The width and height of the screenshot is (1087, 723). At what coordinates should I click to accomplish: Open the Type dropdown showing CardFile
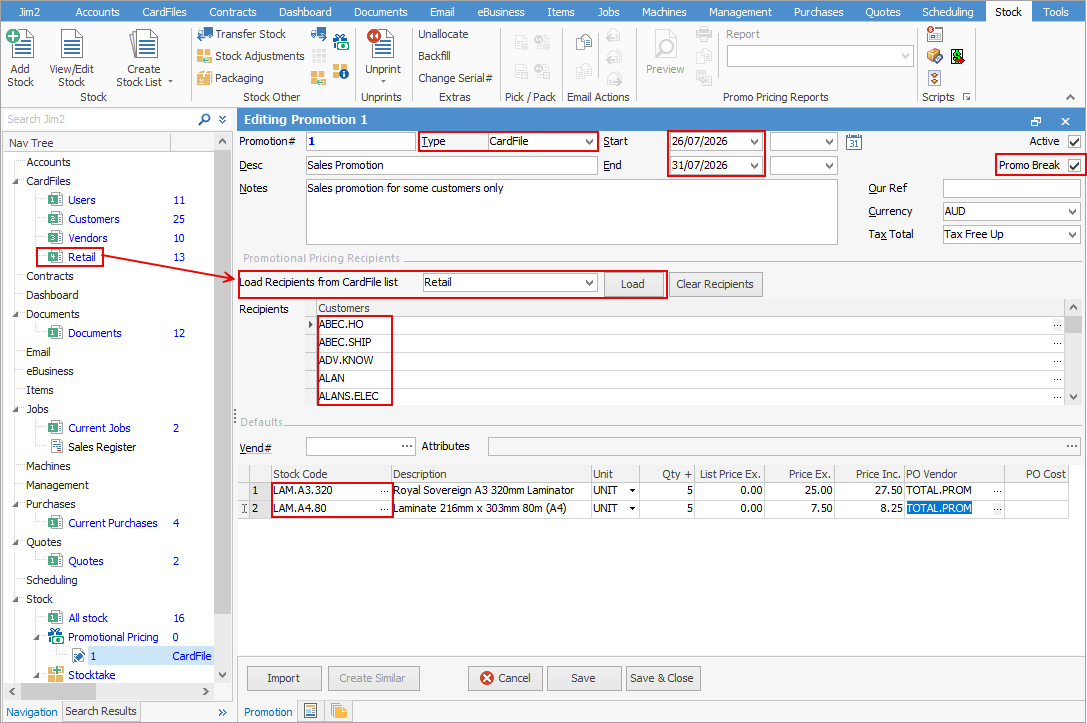(x=542, y=141)
